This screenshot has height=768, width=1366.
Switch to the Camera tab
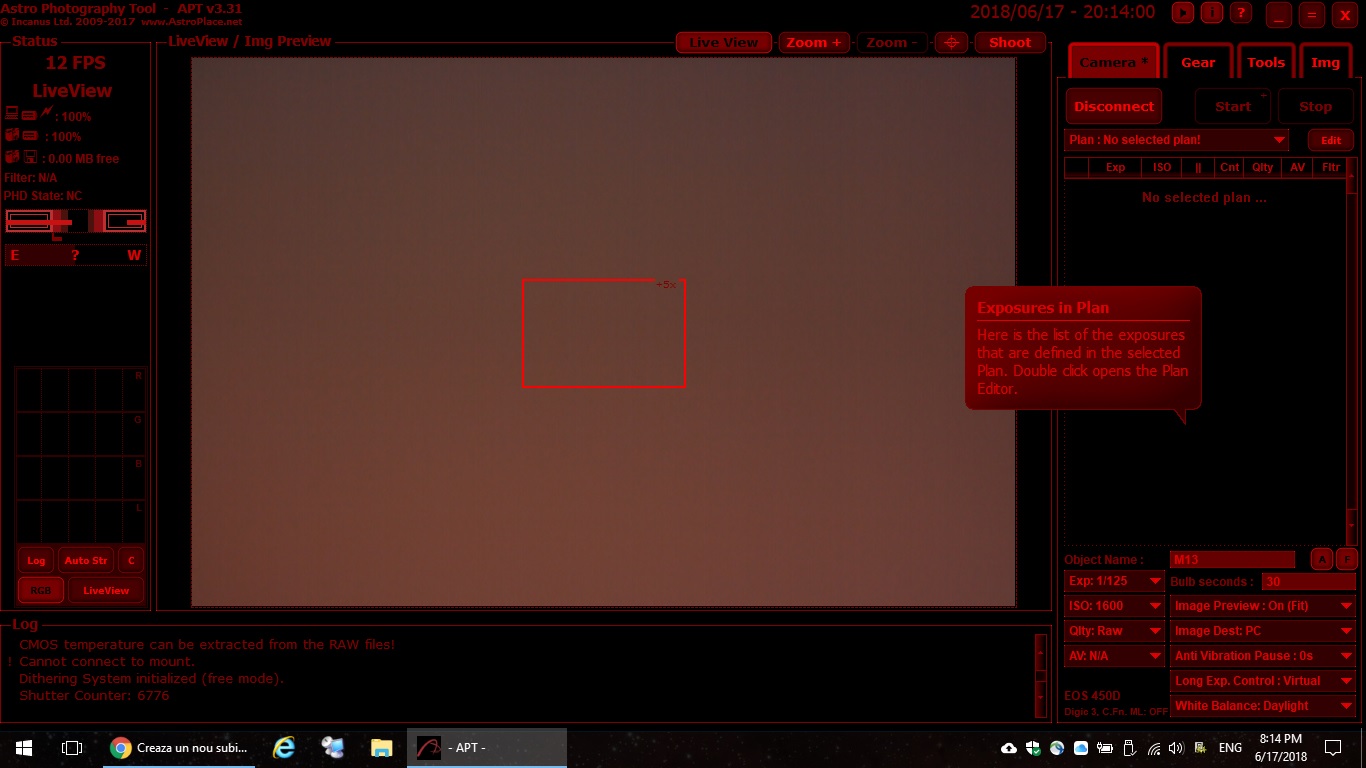pos(1113,61)
